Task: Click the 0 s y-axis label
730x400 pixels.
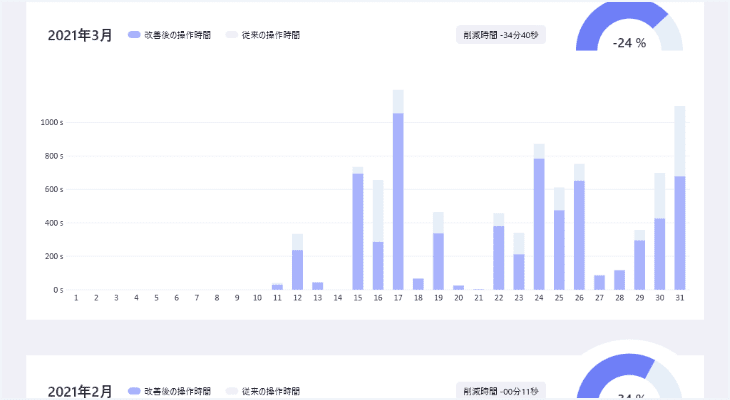Action: click(x=58, y=290)
